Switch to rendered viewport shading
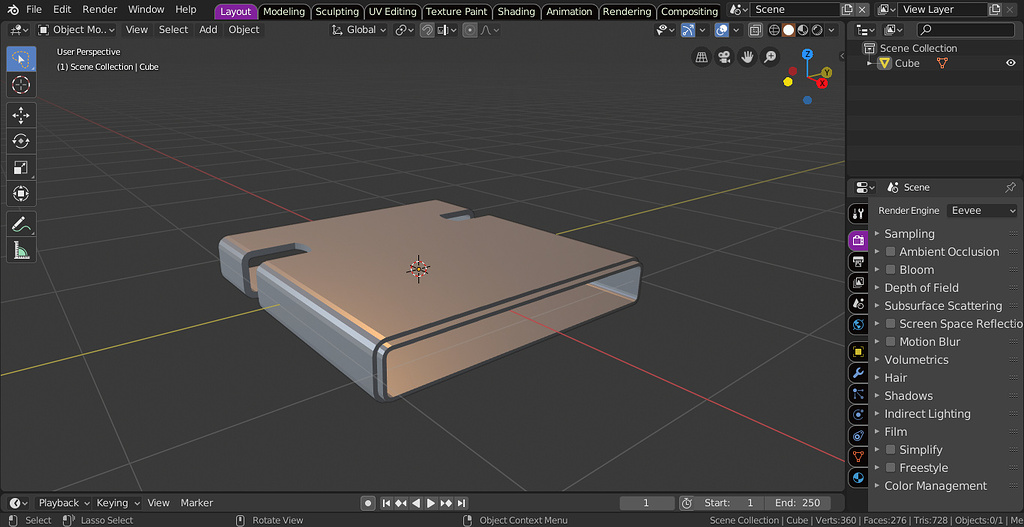This screenshot has height=527, width=1024. pyautogui.click(x=817, y=30)
